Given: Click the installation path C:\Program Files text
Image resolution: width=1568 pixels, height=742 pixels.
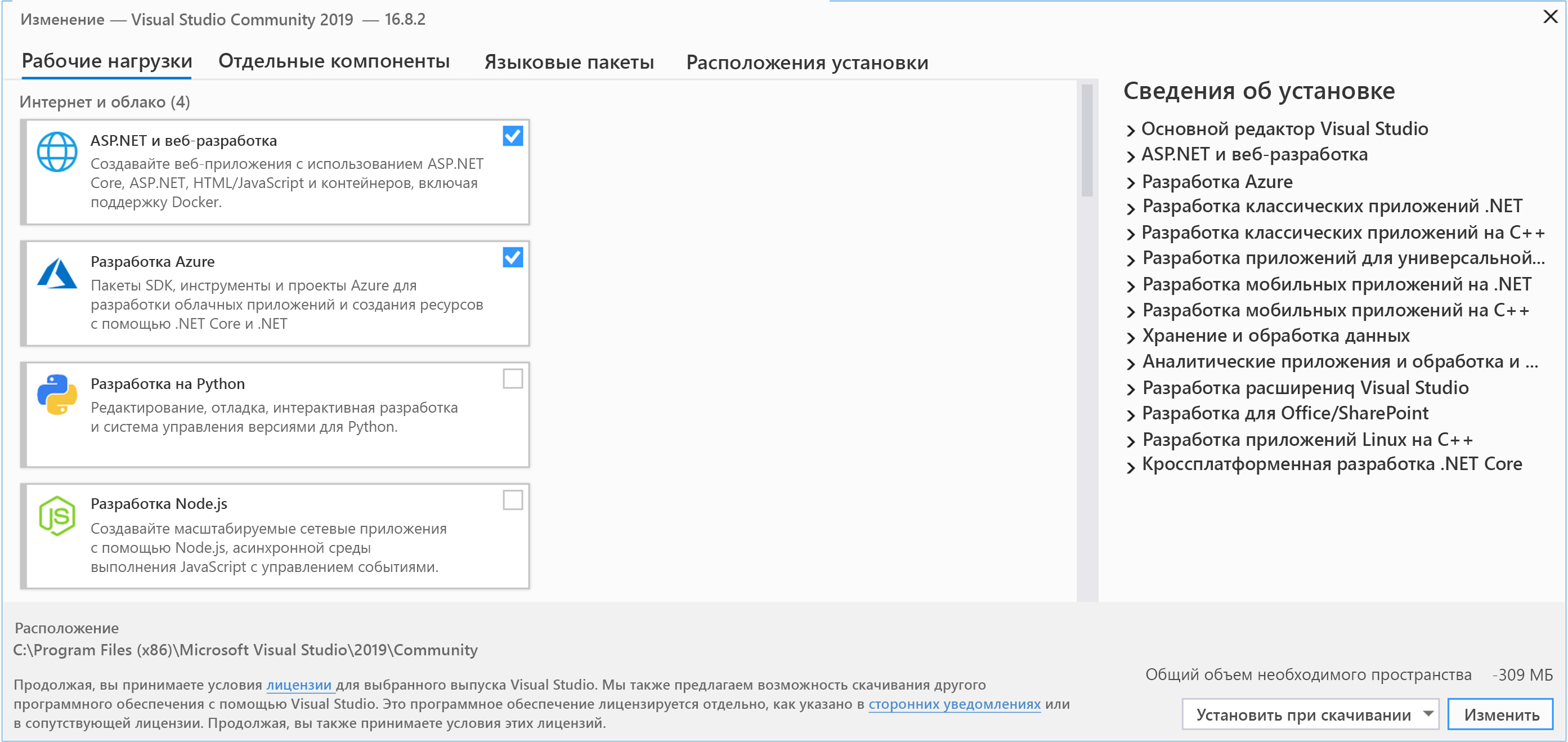Looking at the screenshot, I should pos(245,650).
